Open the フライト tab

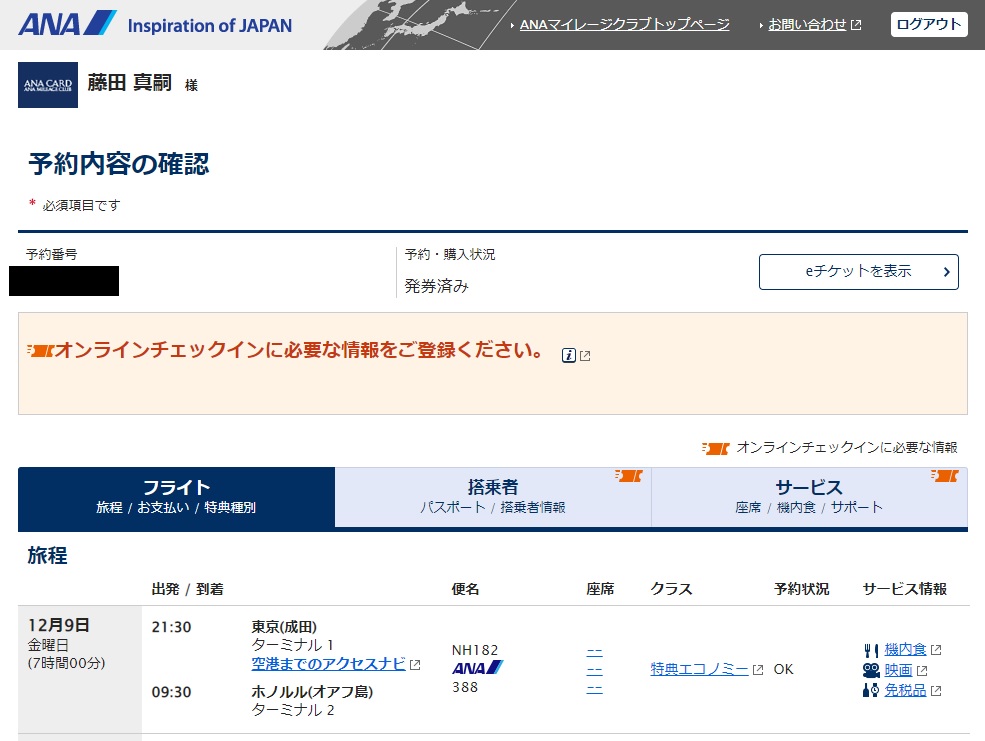tap(176, 497)
